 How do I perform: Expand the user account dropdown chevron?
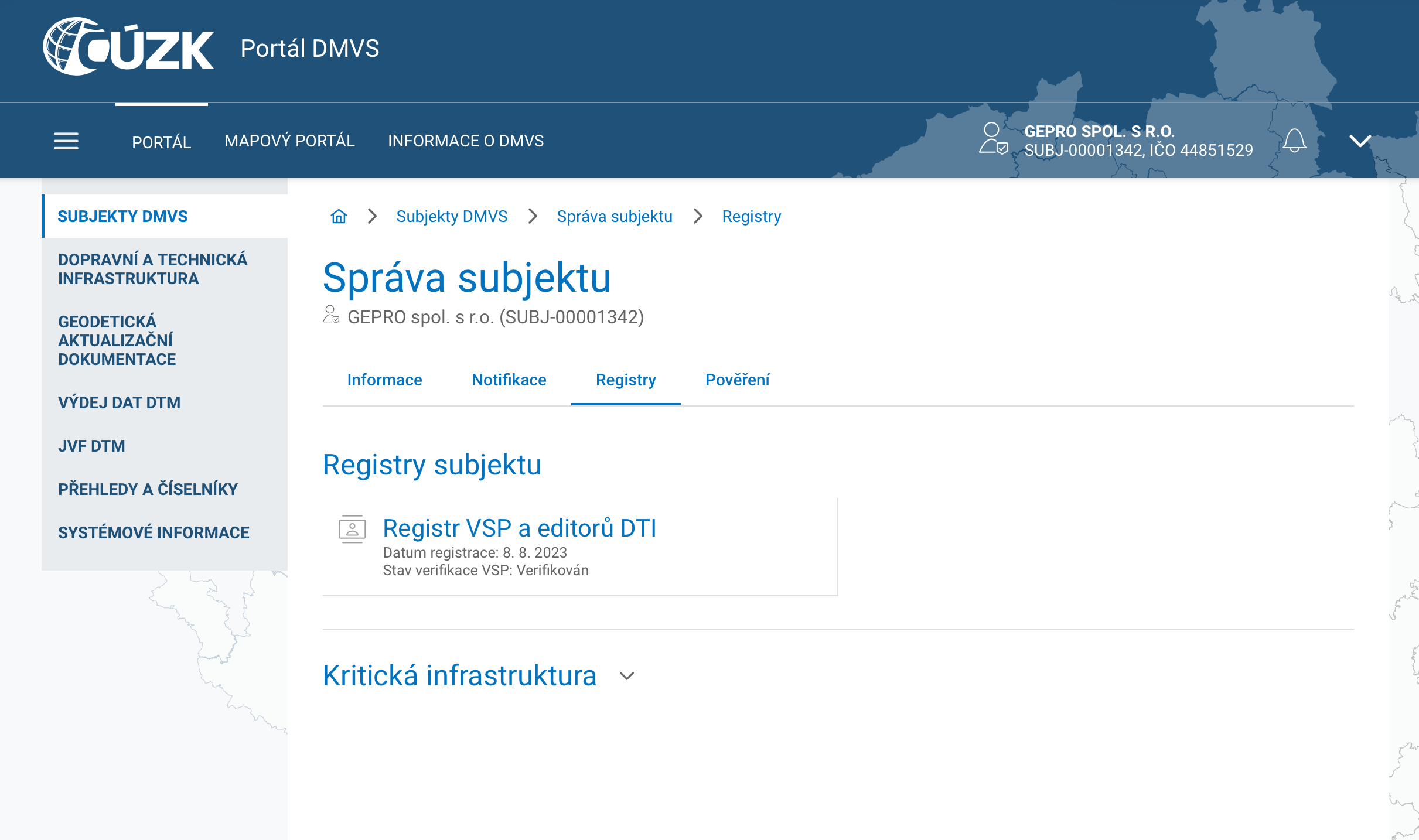click(1360, 141)
